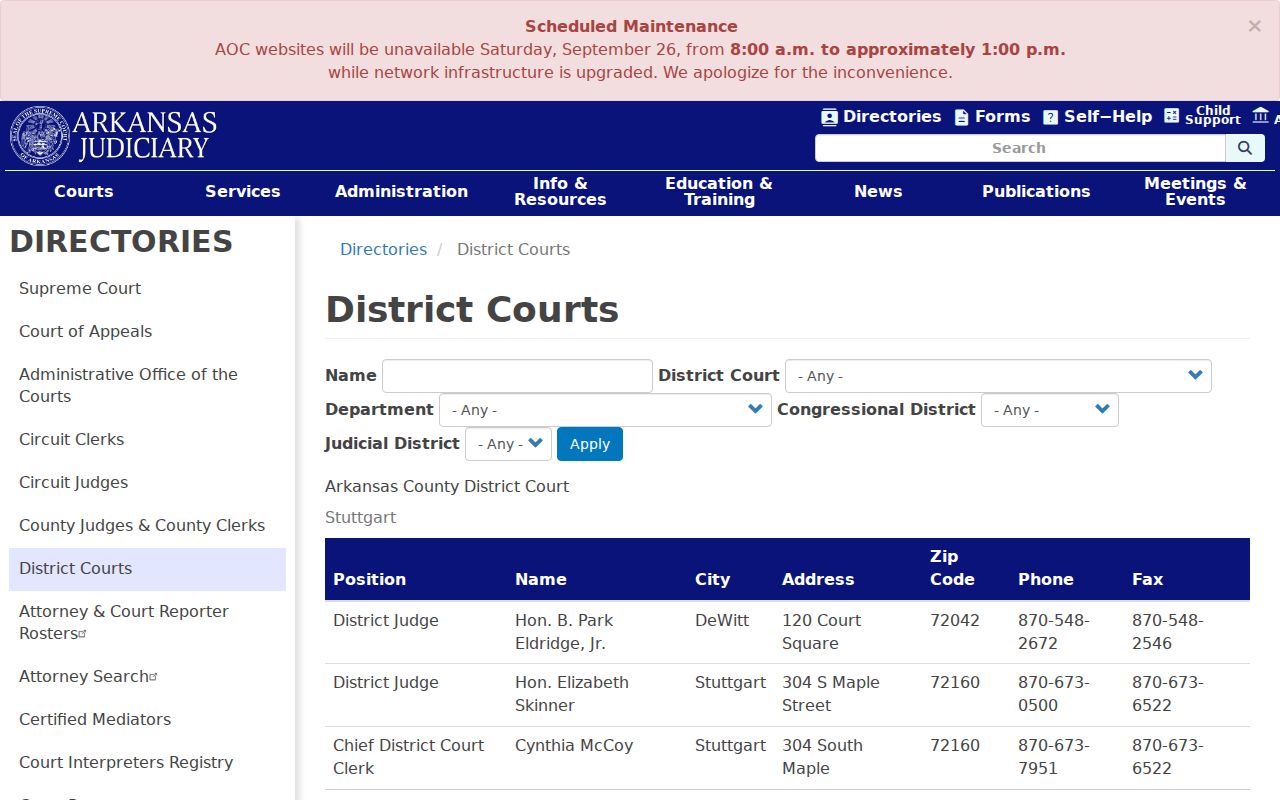The width and height of the screenshot is (1280, 800).
Task: Dismiss the Scheduled Maintenance banner
Action: coord(1254,26)
